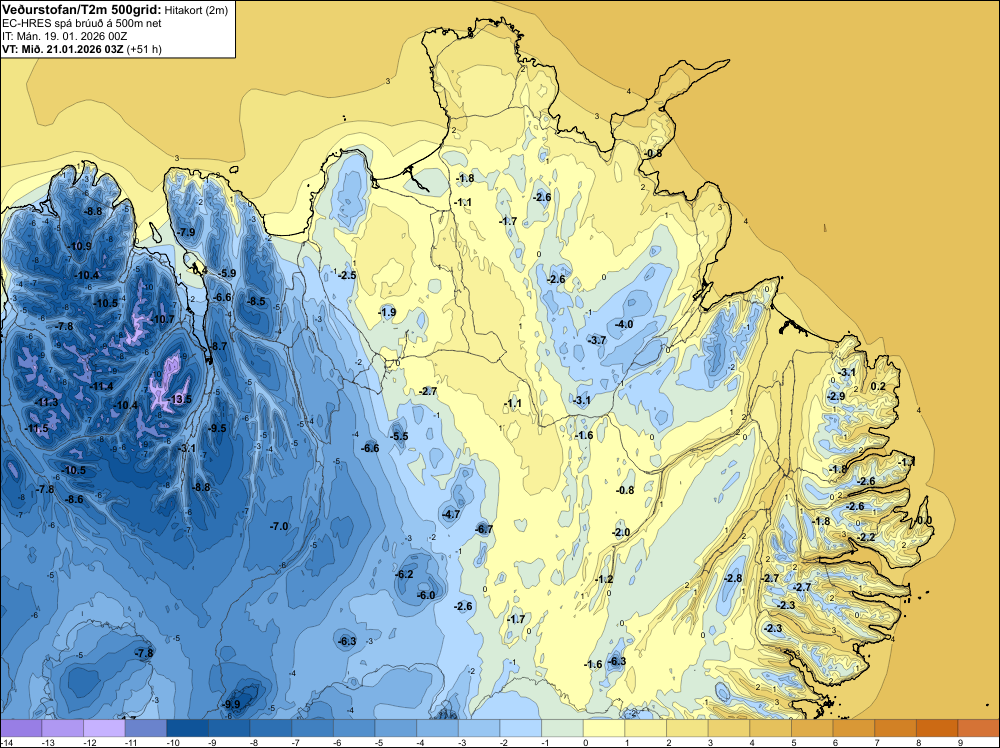Click the -10.7 temperature label
Screen dimensions: 1000x748
point(163,319)
